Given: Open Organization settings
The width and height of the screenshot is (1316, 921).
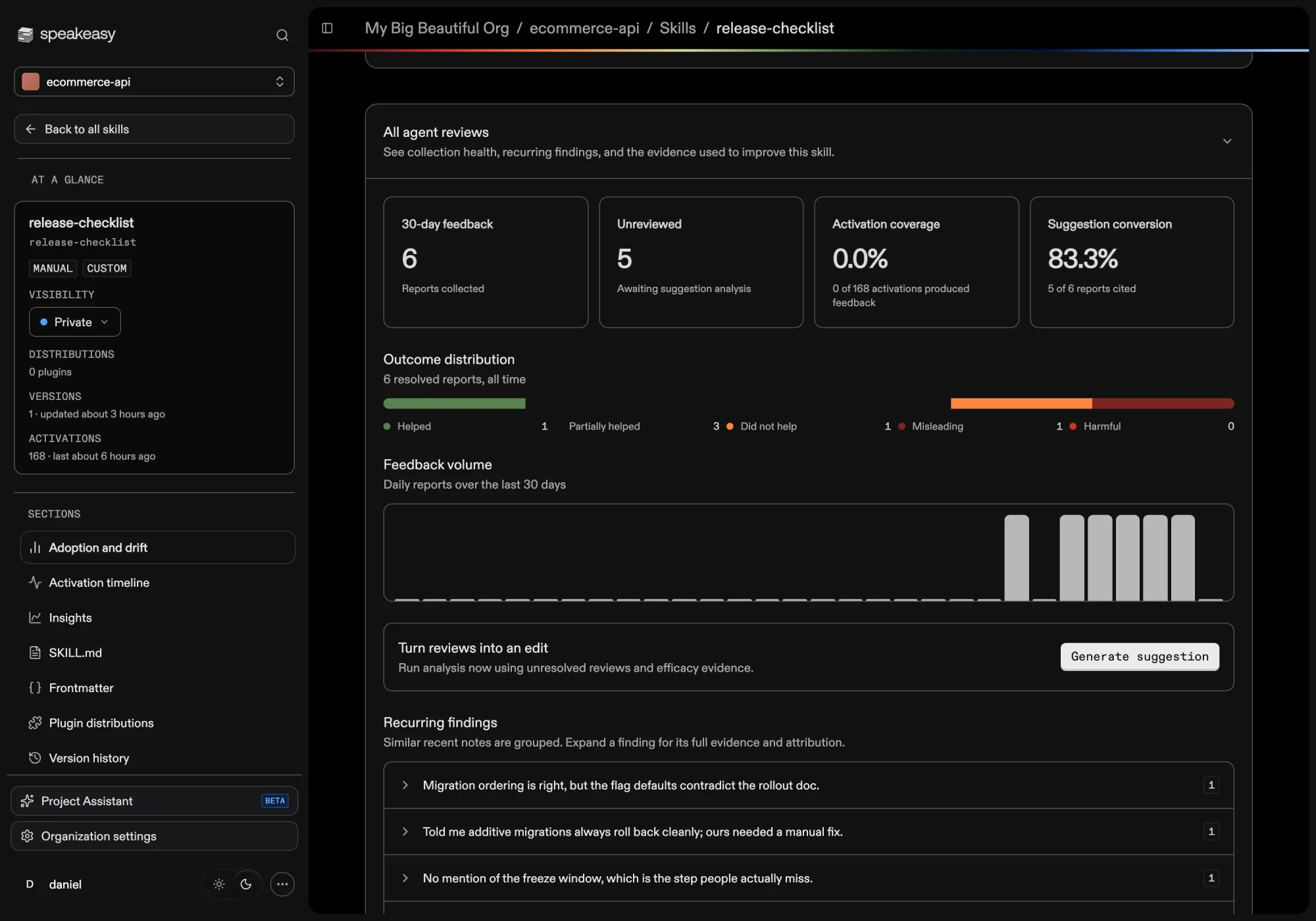Looking at the screenshot, I should click(x=154, y=836).
